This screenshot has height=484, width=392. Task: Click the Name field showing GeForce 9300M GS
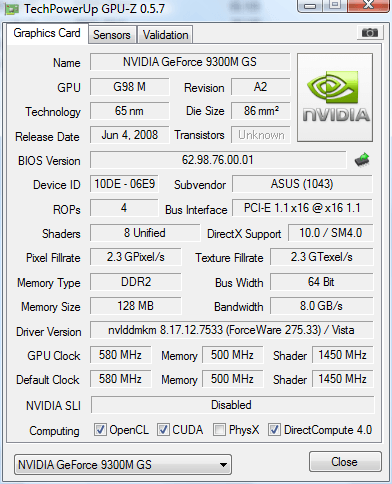pyautogui.click(x=190, y=62)
